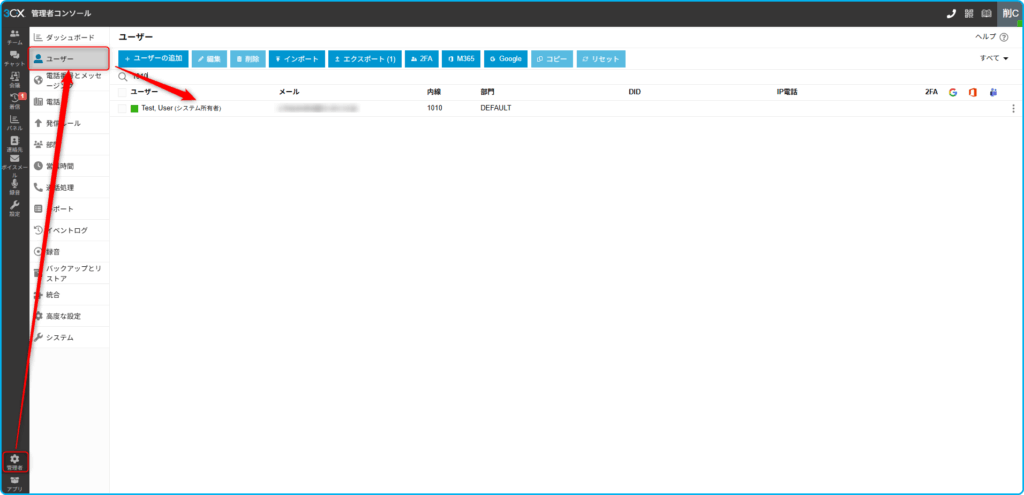Screen dimensions: 1024x495
Task: Click the 2FA column header
Action: tap(931, 92)
